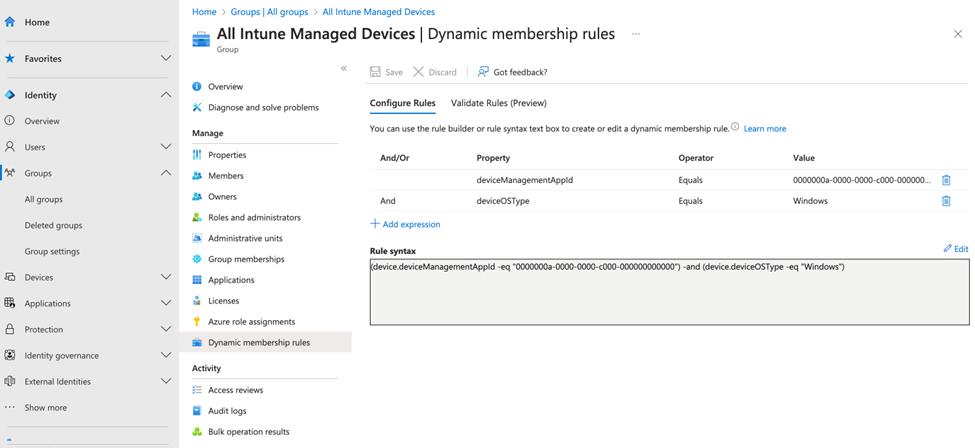Open the ellipsis more options beside title
This screenshot has height=448, width=975.
point(635,34)
